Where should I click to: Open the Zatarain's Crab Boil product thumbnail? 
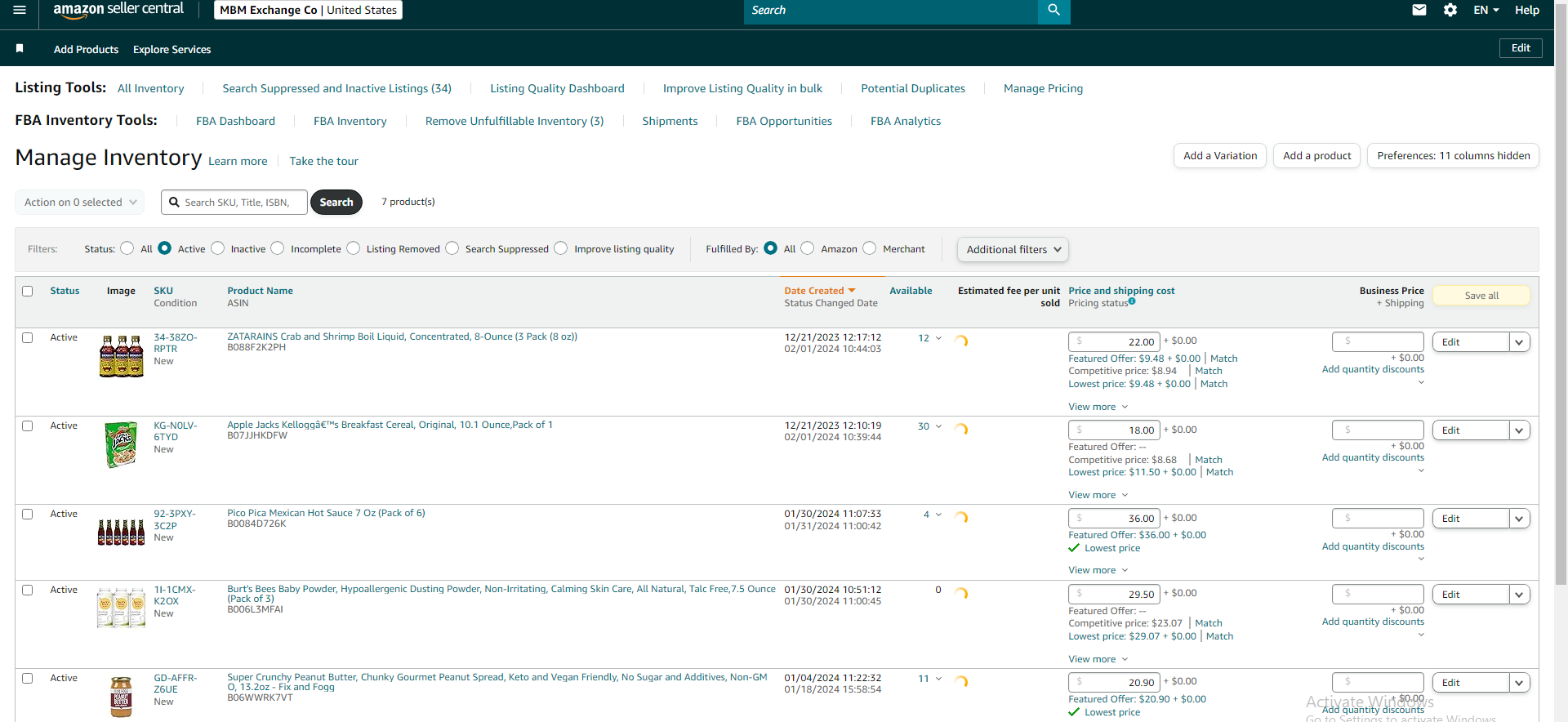[x=121, y=356]
